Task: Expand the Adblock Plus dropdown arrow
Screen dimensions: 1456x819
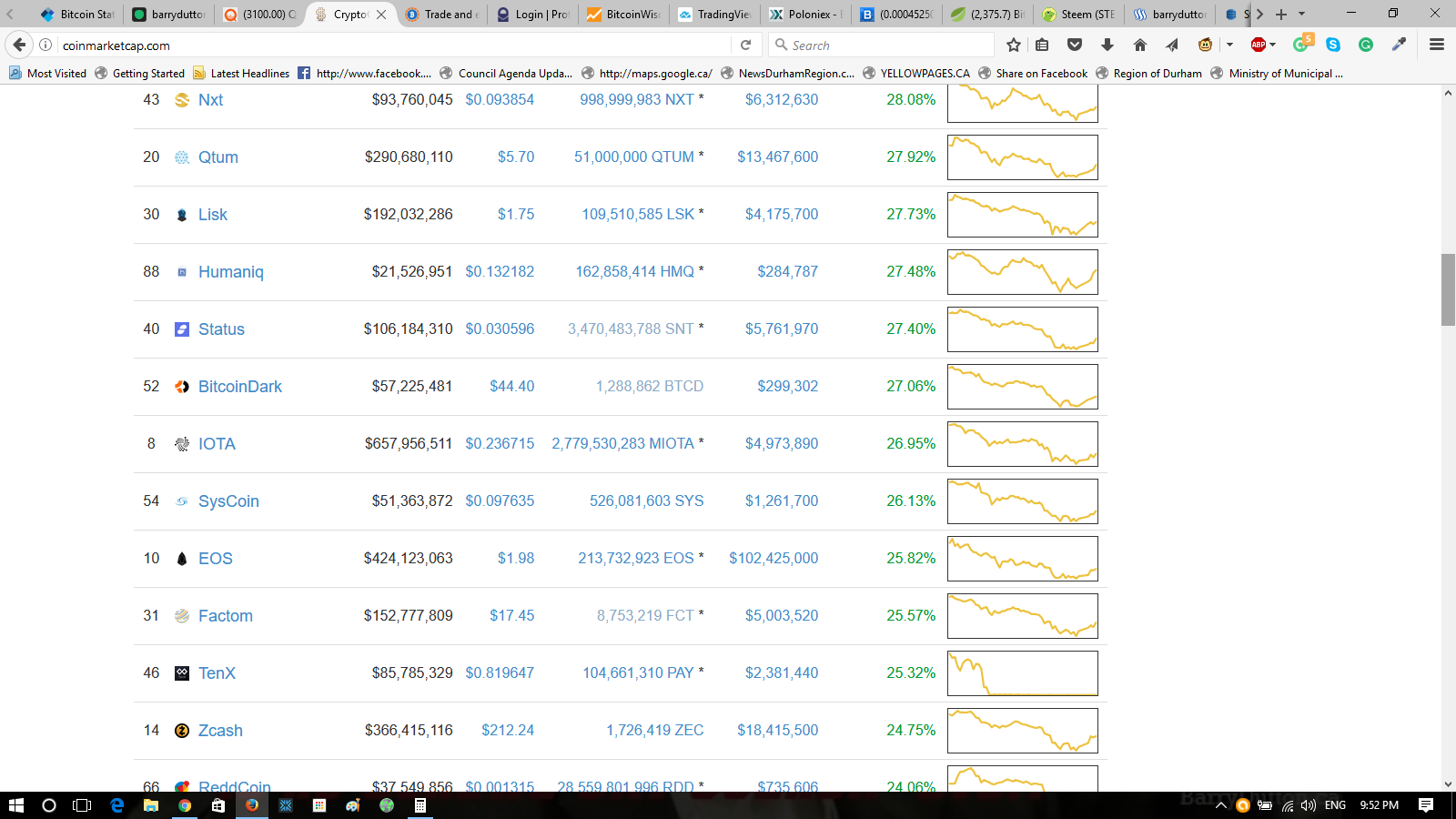Action: coord(1272,45)
